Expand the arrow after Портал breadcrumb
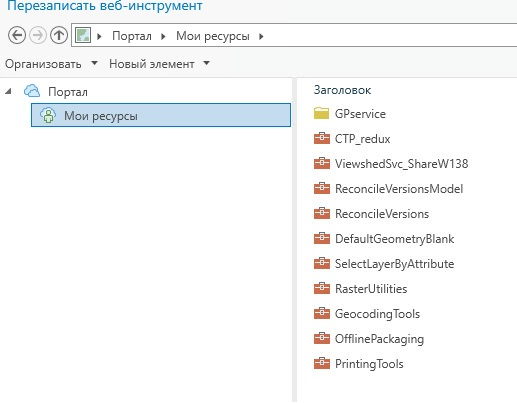Screen dimensions: 517x403 (163, 36)
